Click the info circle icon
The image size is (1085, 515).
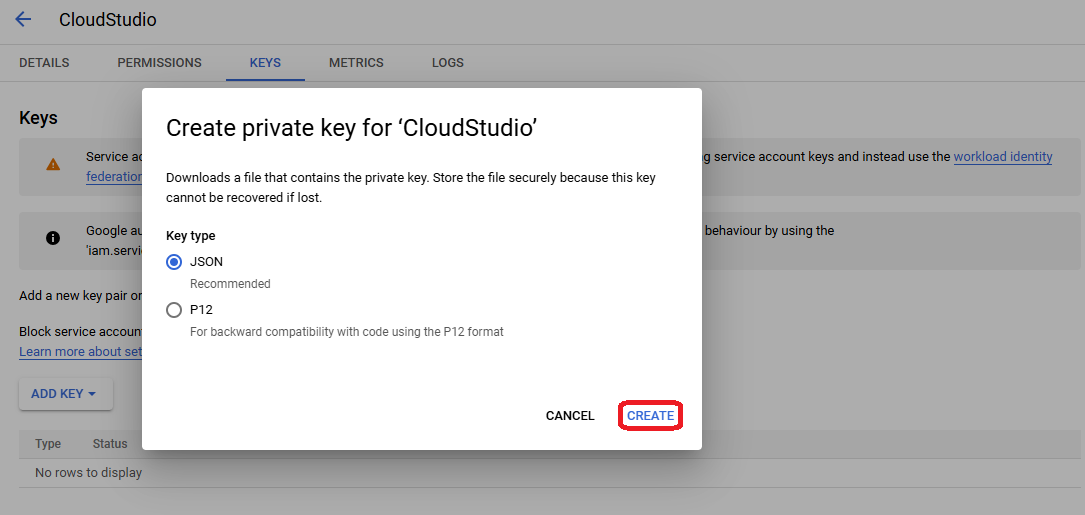(53, 238)
